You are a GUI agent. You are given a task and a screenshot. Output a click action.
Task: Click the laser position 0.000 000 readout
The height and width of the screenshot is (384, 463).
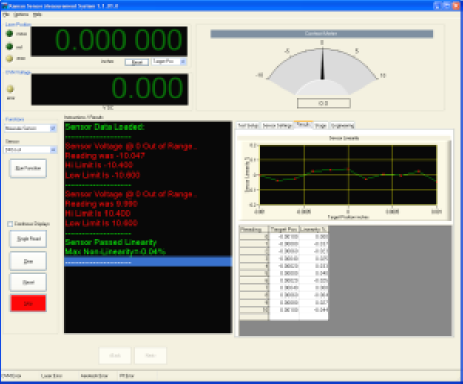109,41
